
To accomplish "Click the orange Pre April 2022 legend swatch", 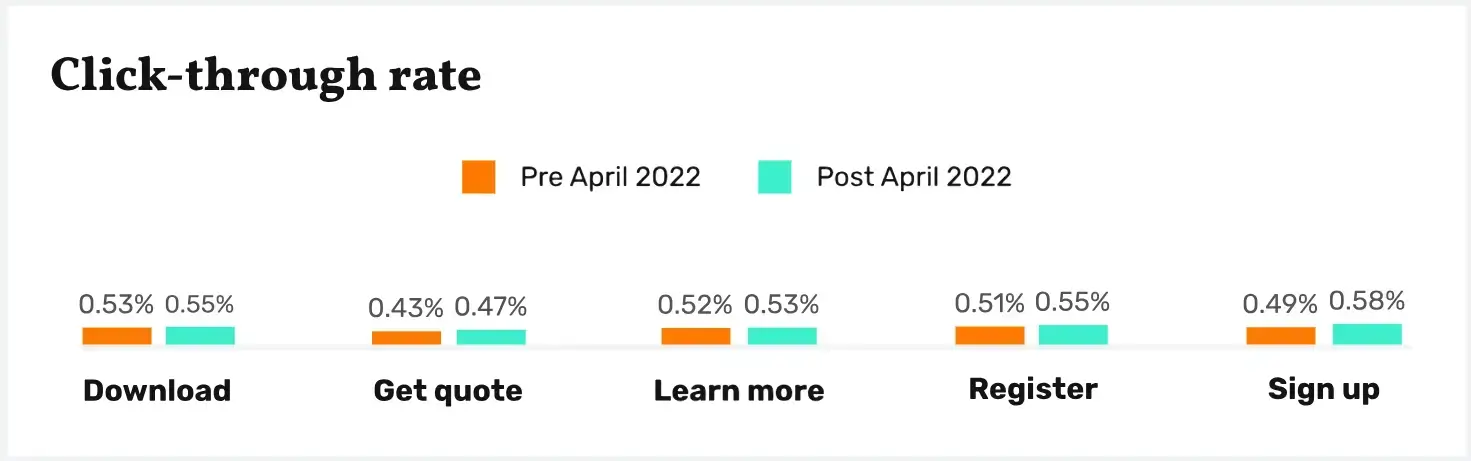I will tap(478, 177).
